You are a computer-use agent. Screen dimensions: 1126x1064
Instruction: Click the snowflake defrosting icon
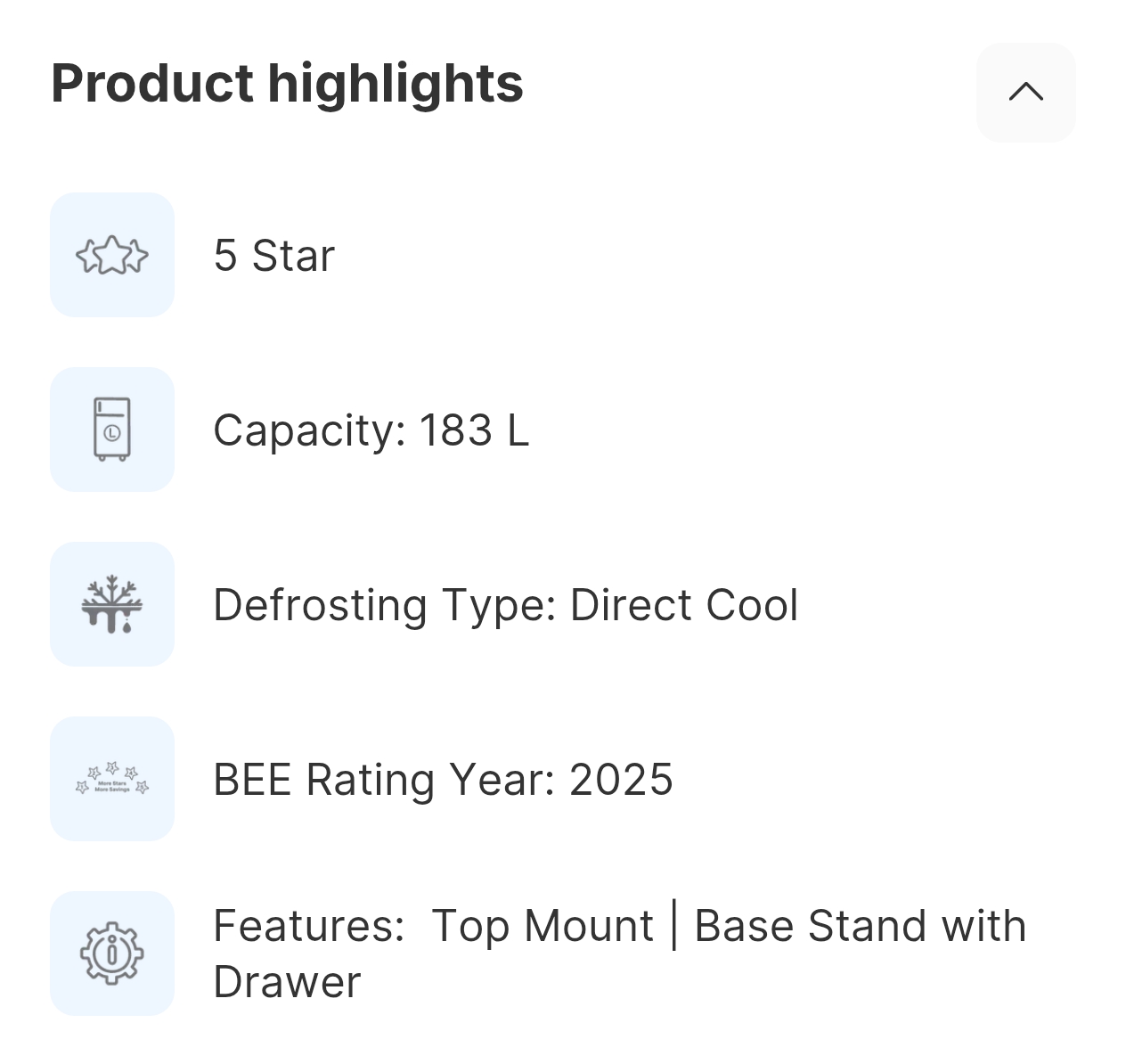click(112, 604)
